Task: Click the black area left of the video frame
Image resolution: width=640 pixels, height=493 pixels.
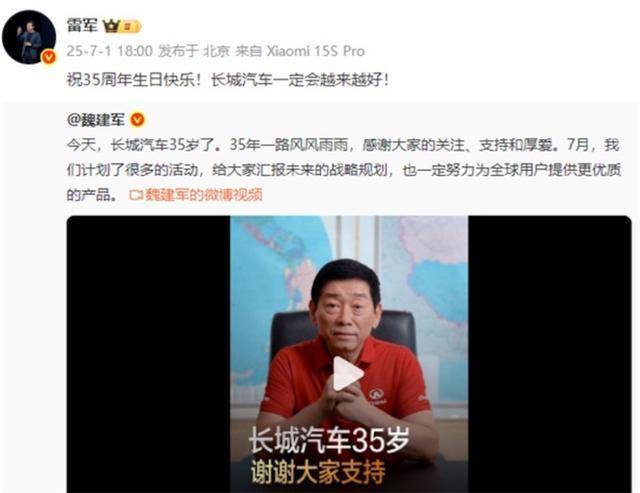Action: click(149, 354)
